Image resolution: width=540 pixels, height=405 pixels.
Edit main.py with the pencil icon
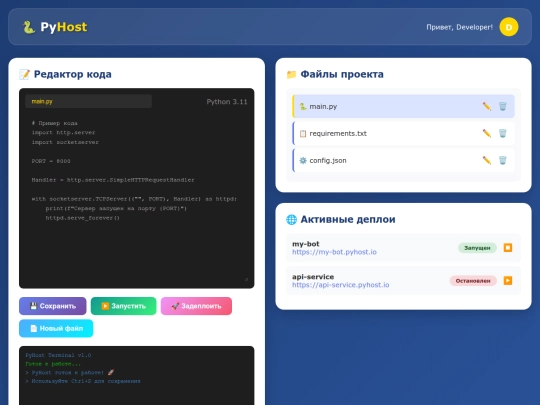(x=487, y=106)
